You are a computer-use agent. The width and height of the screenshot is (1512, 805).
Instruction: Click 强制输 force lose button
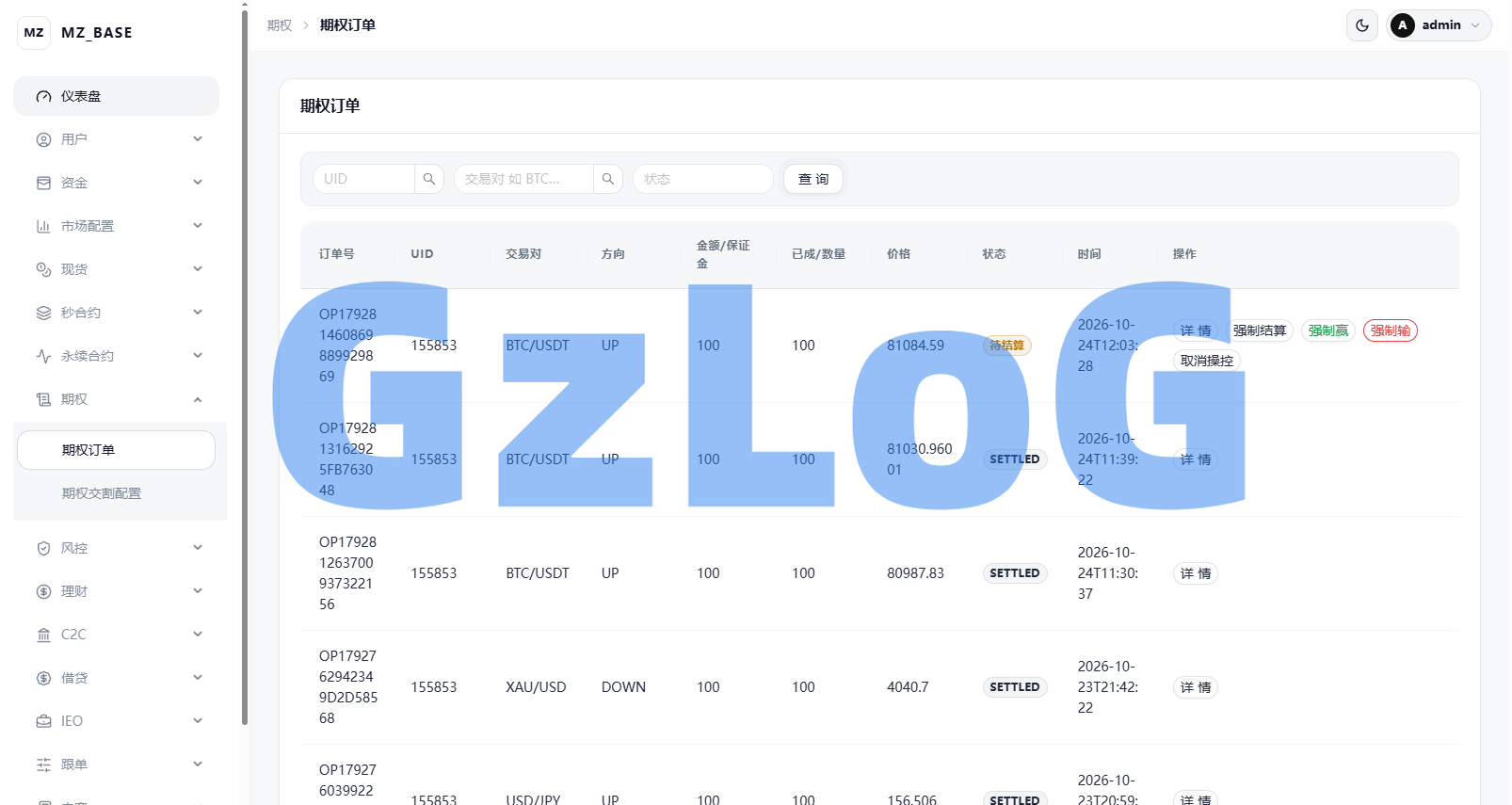click(x=1391, y=330)
